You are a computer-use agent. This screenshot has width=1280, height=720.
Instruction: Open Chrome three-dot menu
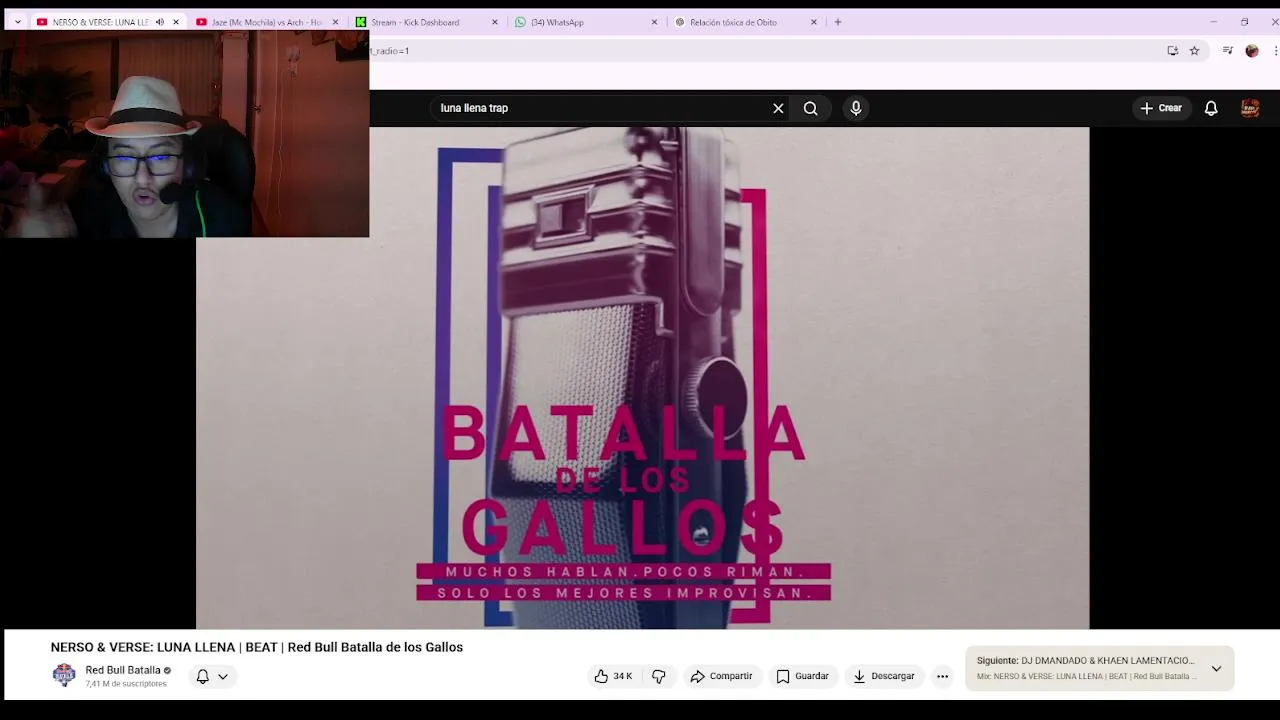(1275, 51)
